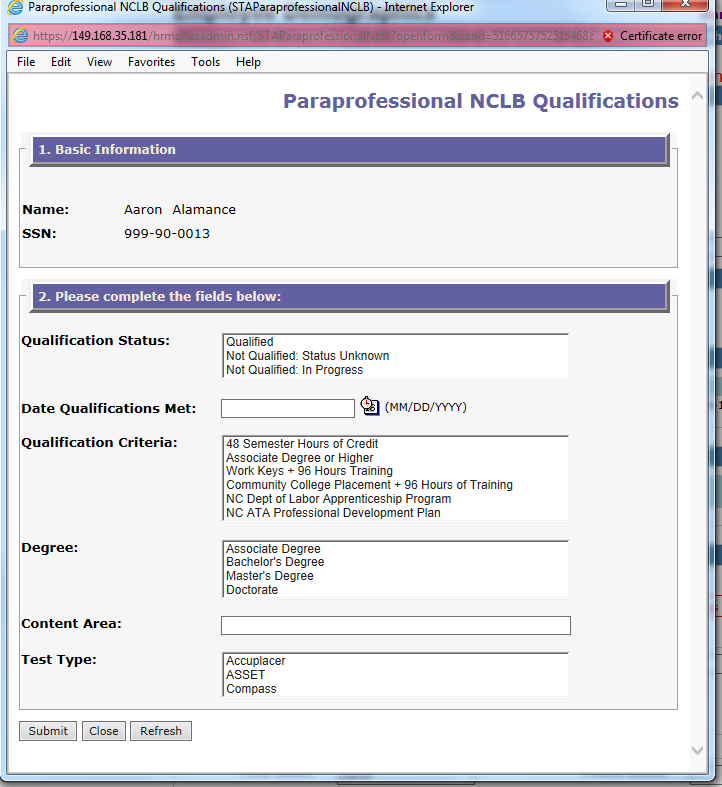Screen dimensions: 722x787
Task: Select 'Qualified' in Qualification Status list
Action: tap(250, 342)
